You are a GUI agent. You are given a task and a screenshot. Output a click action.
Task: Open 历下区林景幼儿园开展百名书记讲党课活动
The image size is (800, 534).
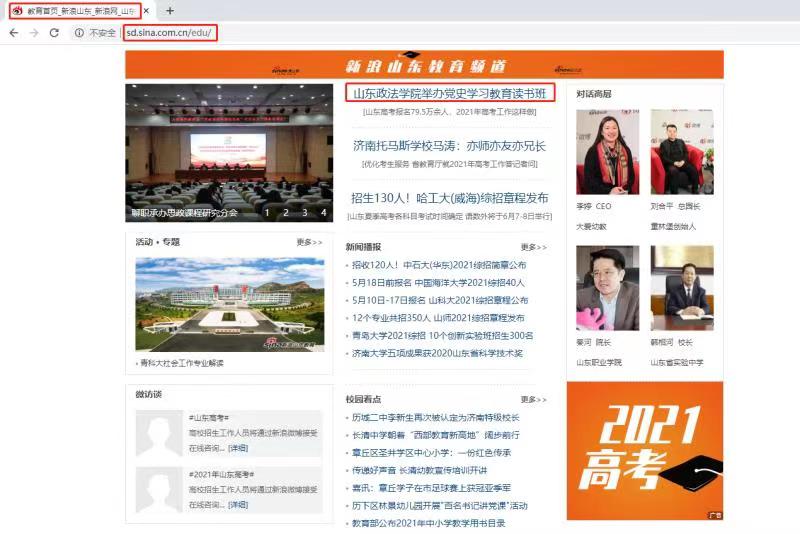(440, 505)
